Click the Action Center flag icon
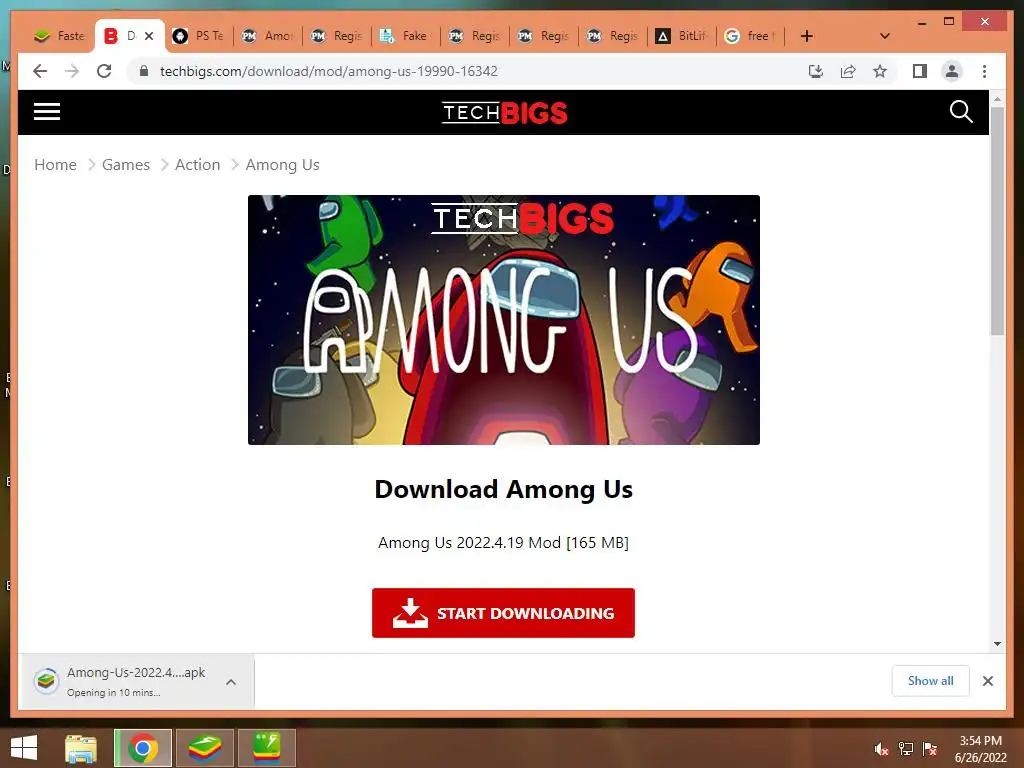The width and height of the screenshot is (1024, 768). point(930,749)
